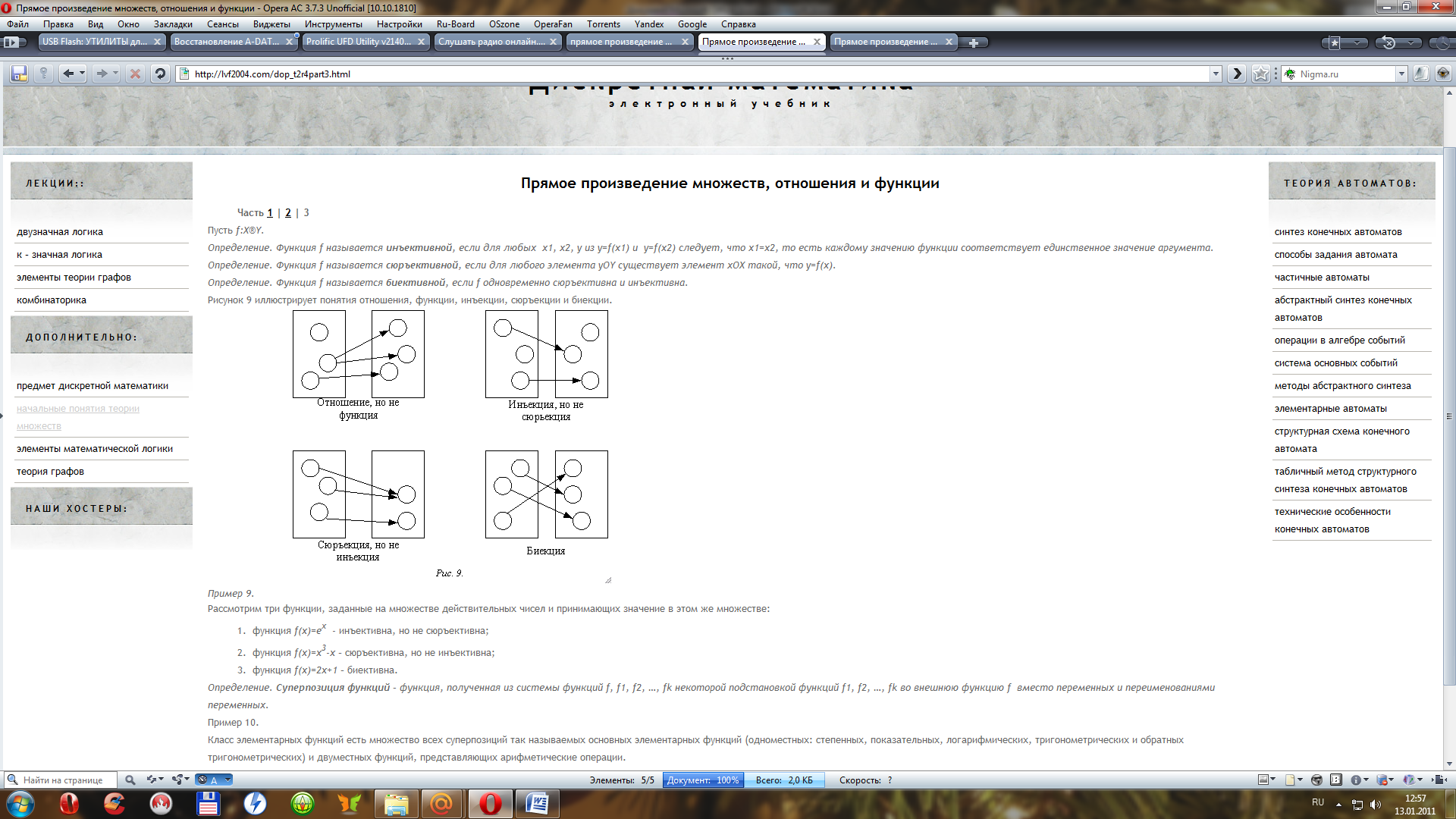Open the address bar history dropdown
Image resolution: width=1456 pixels, height=819 pixels.
click(1216, 74)
